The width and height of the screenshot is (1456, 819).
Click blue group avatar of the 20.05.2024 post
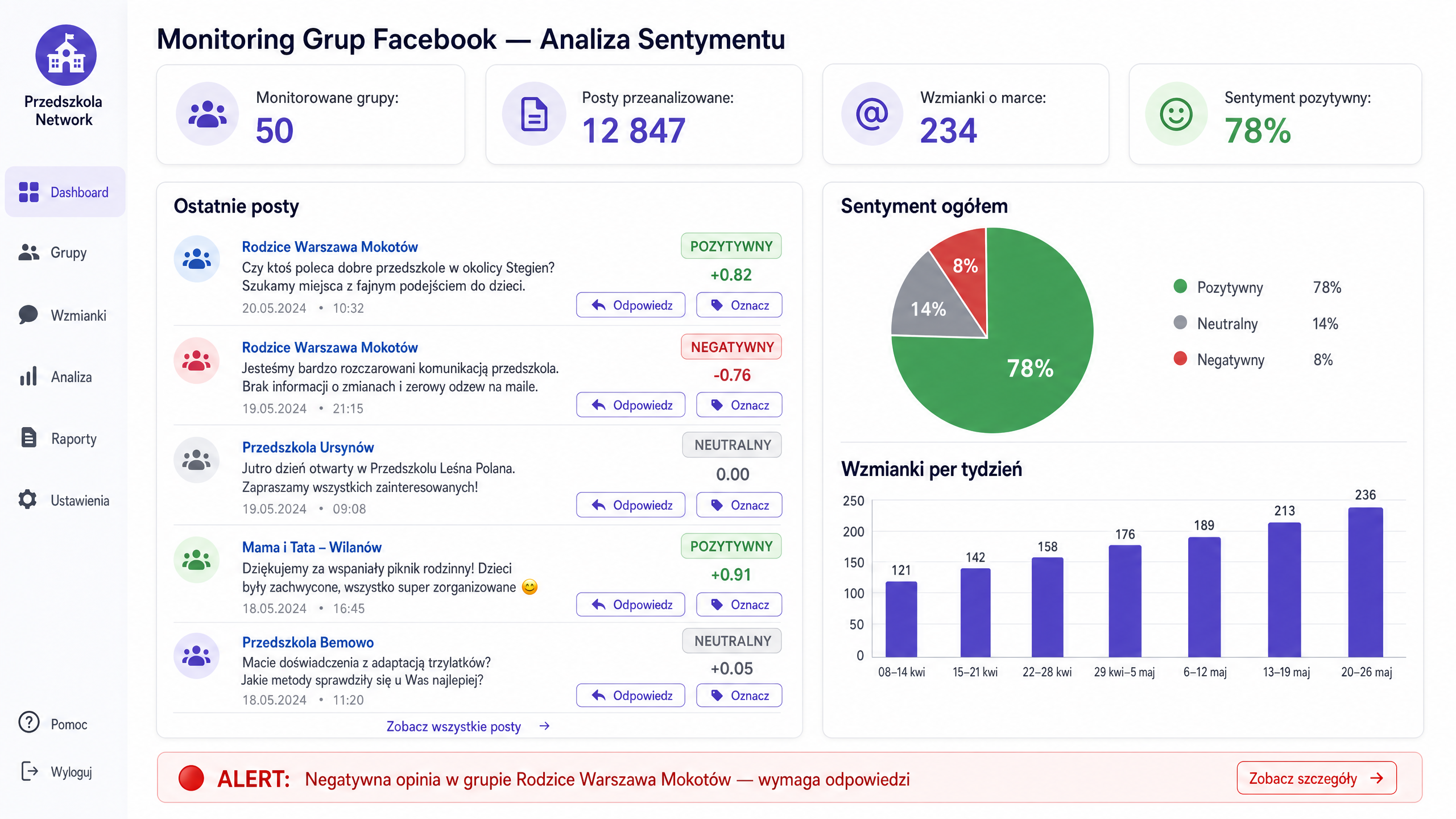[x=197, y=259]
